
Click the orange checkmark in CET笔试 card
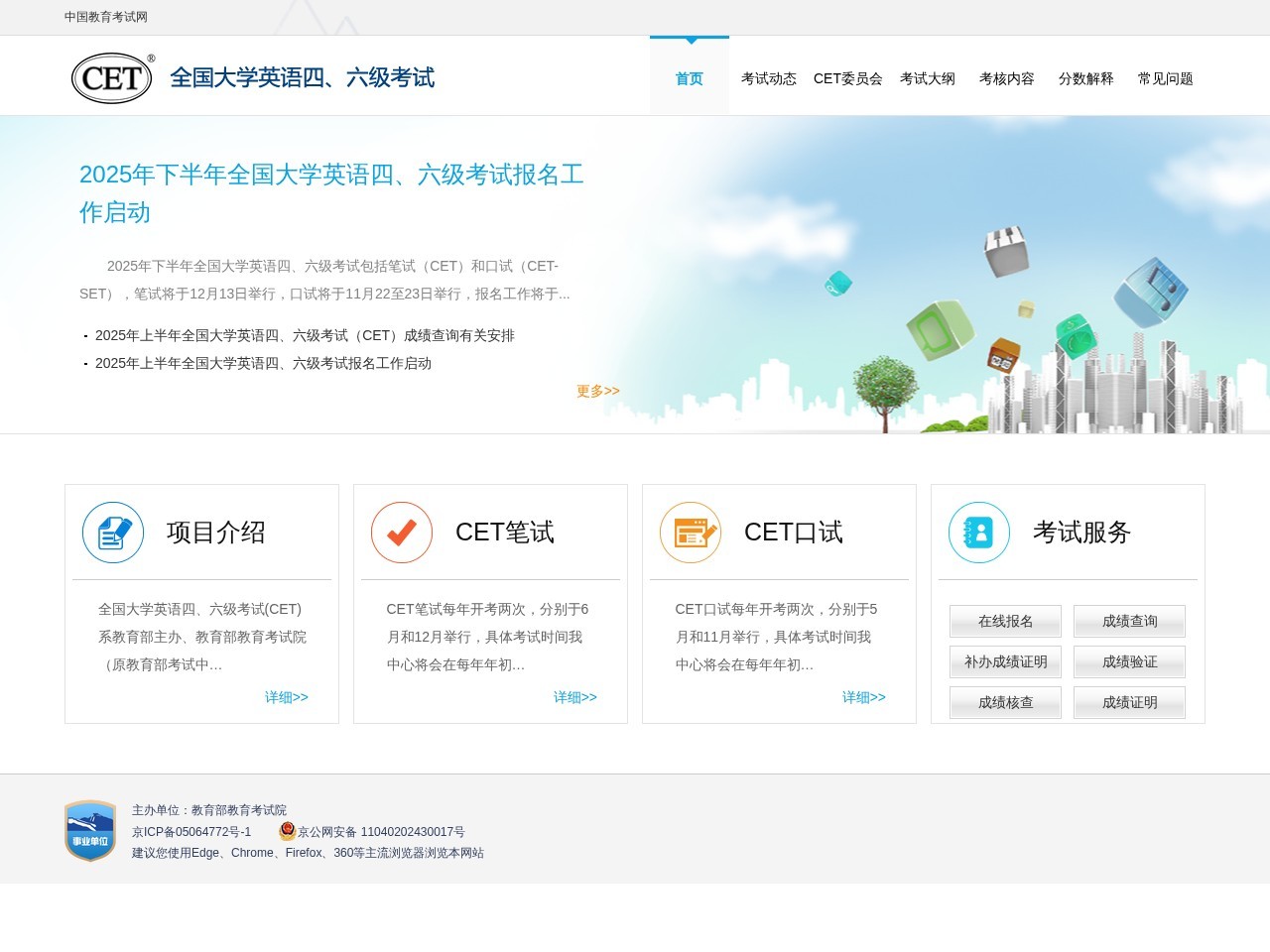pos(401,532)
